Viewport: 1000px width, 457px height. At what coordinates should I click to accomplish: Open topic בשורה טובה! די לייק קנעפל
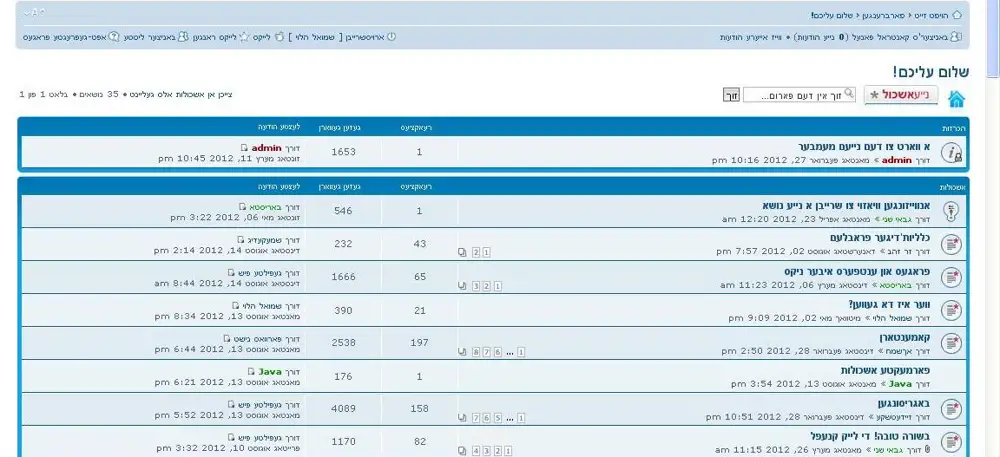coord(870,436)
